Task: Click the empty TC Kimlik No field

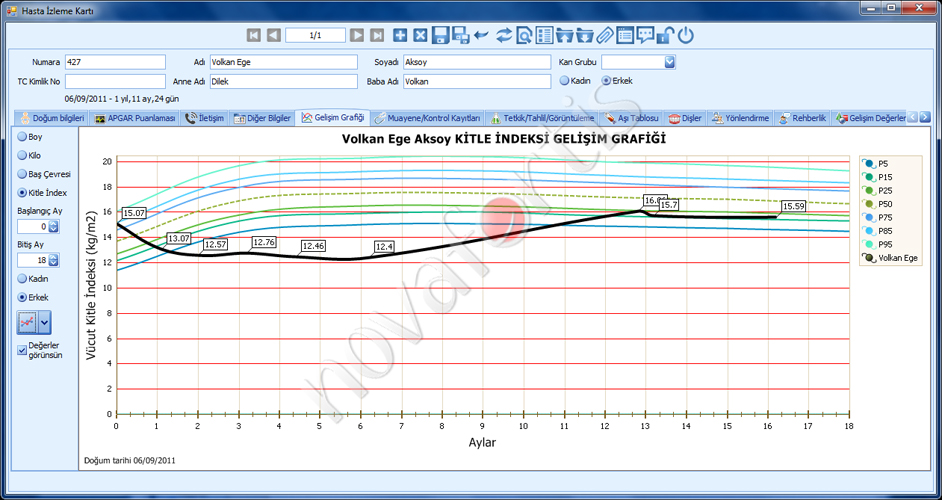Action: point(115,81)
